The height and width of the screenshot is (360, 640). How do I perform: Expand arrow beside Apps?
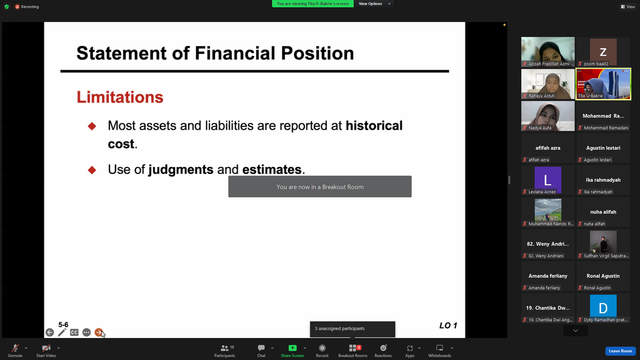419,348
